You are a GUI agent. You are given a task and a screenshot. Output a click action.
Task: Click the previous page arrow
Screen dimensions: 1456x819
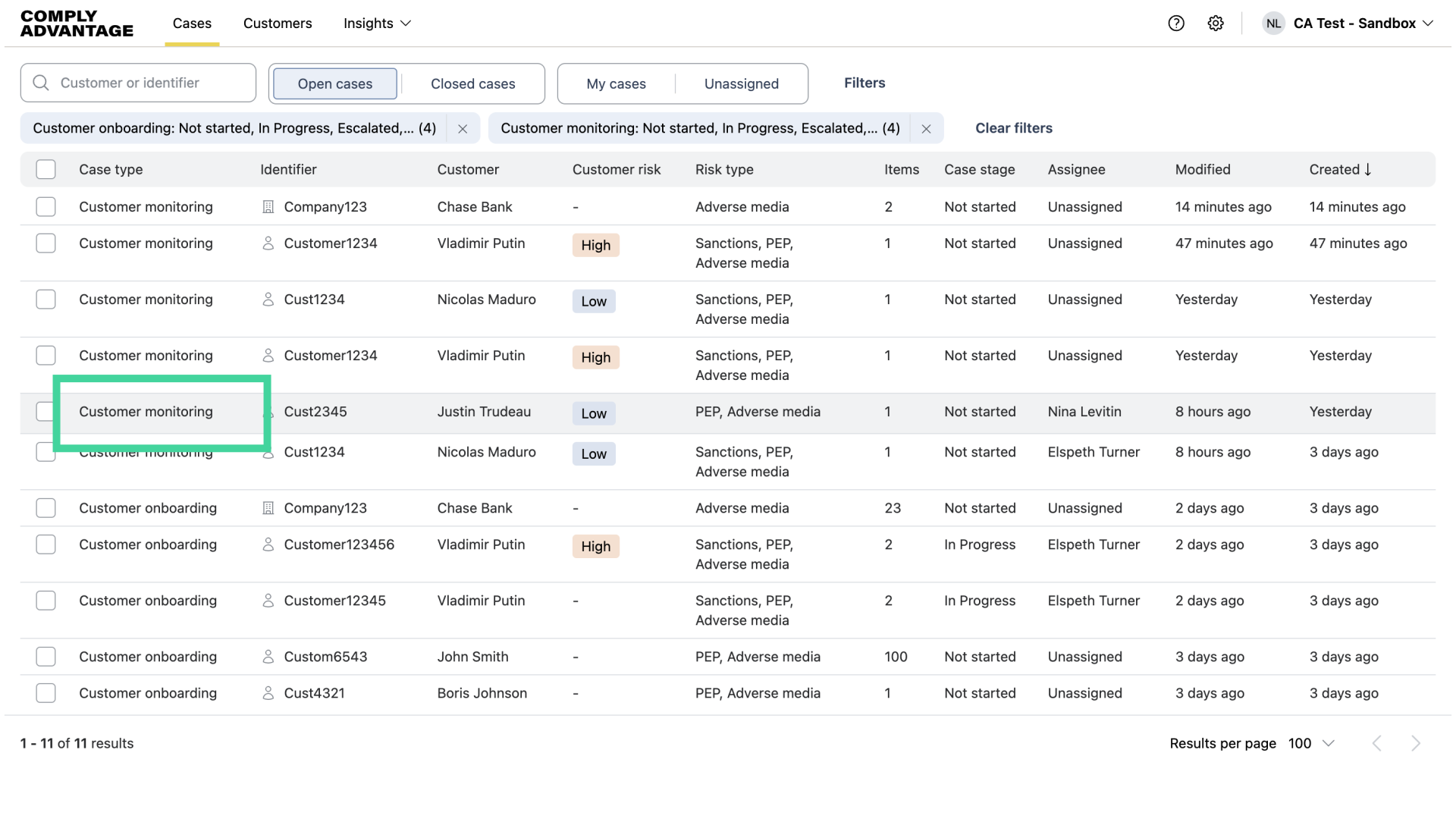[1377, 743]
